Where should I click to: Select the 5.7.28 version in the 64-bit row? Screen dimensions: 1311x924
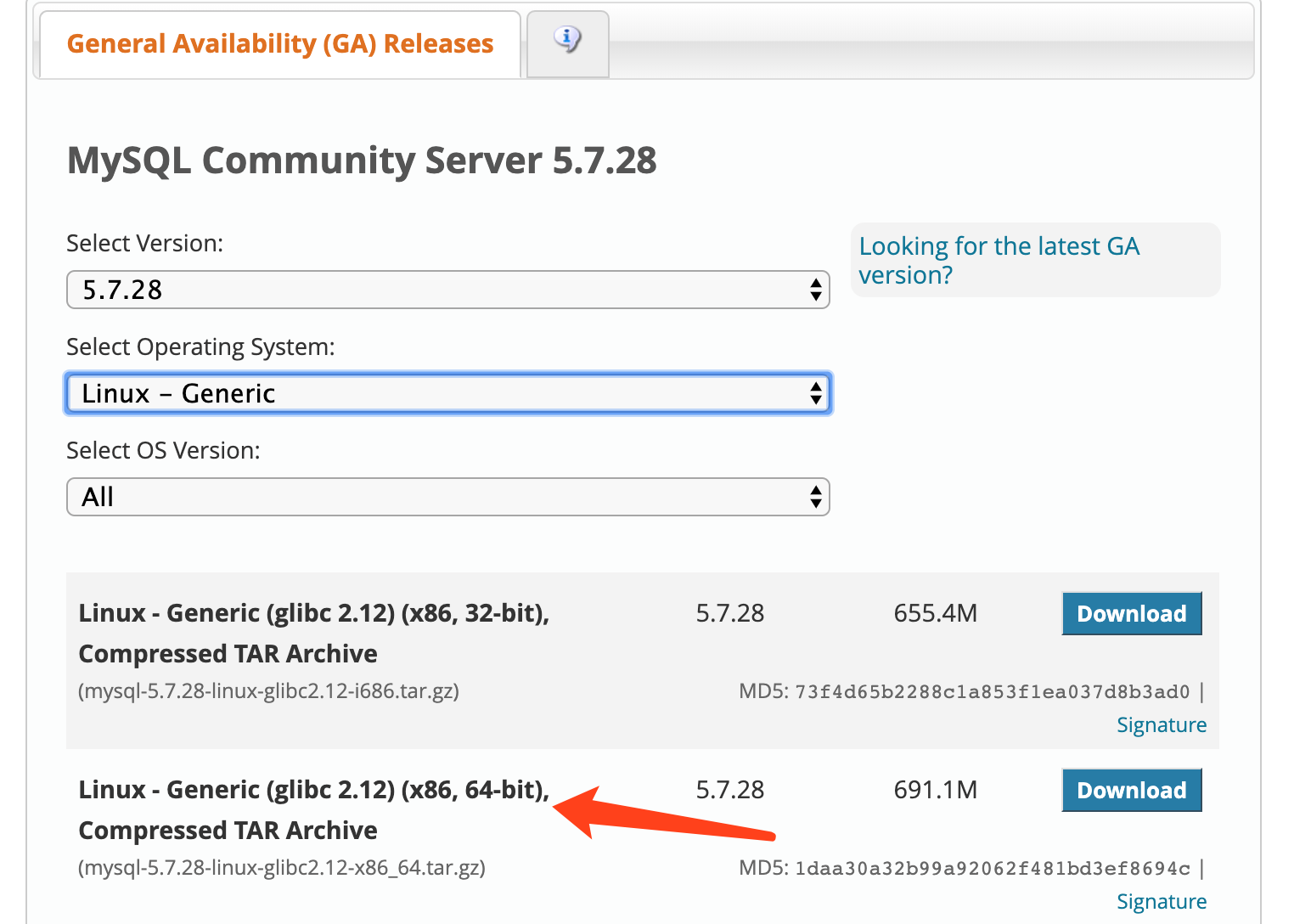[x=730, y=790]
